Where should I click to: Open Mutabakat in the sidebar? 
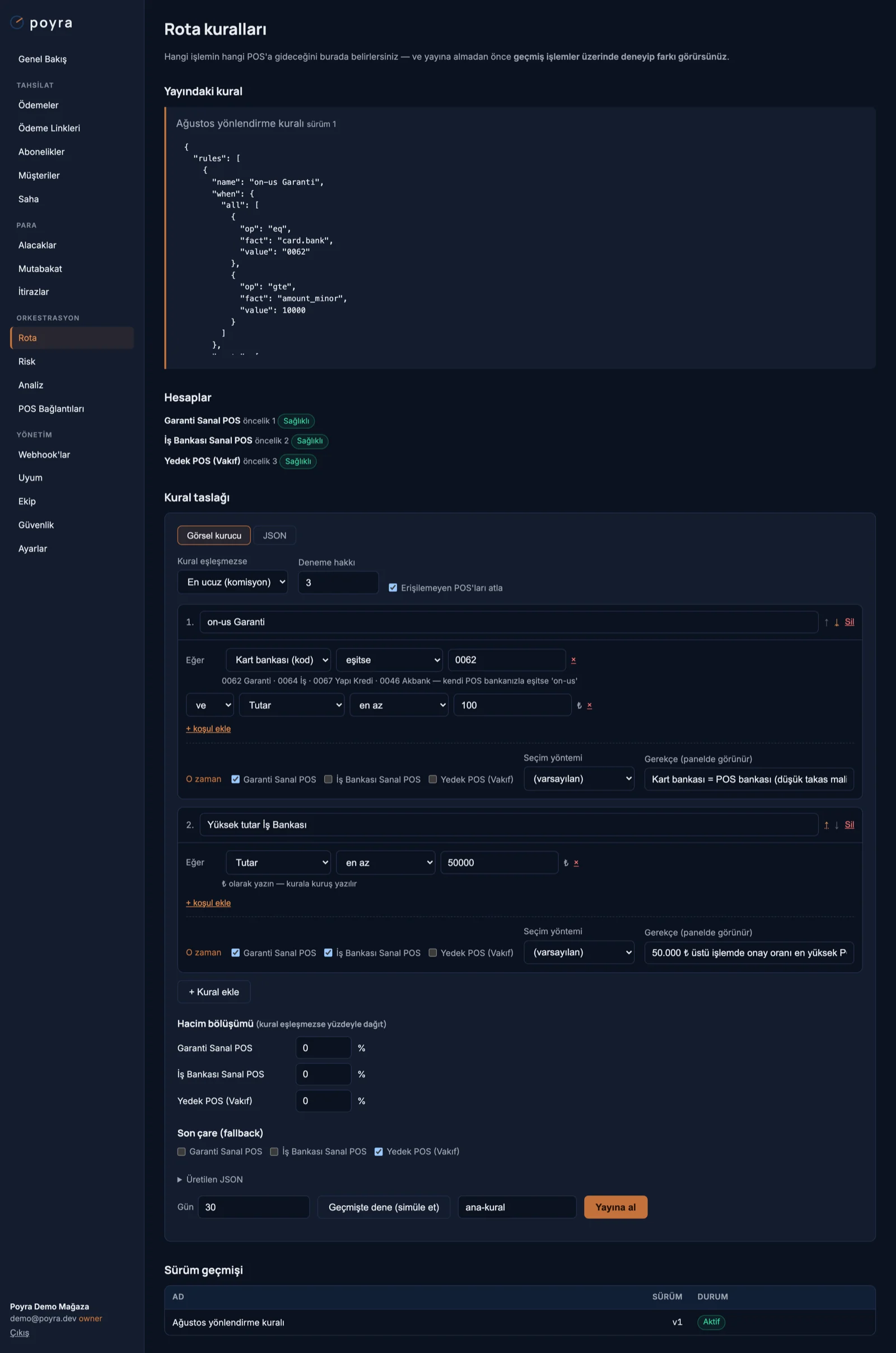(72, 269)
